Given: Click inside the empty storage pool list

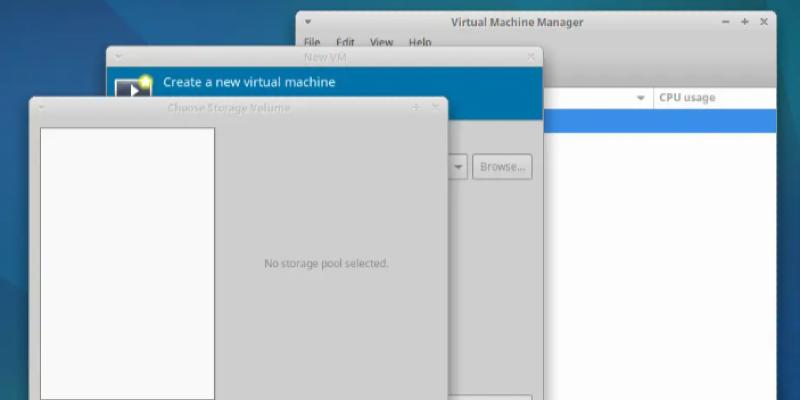Looking at the screenshot, I should point(128,263).
